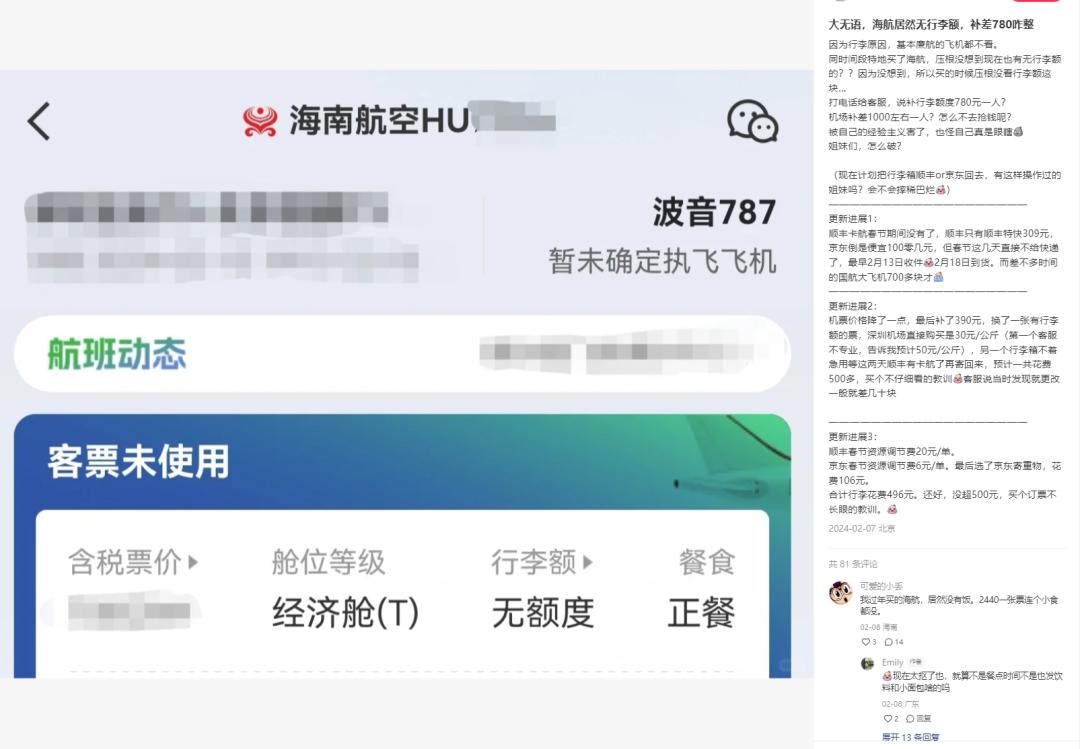Click the post title about 海航无行李额
This screenshot has width=1080, height=749.
click(x=931, y=24)
